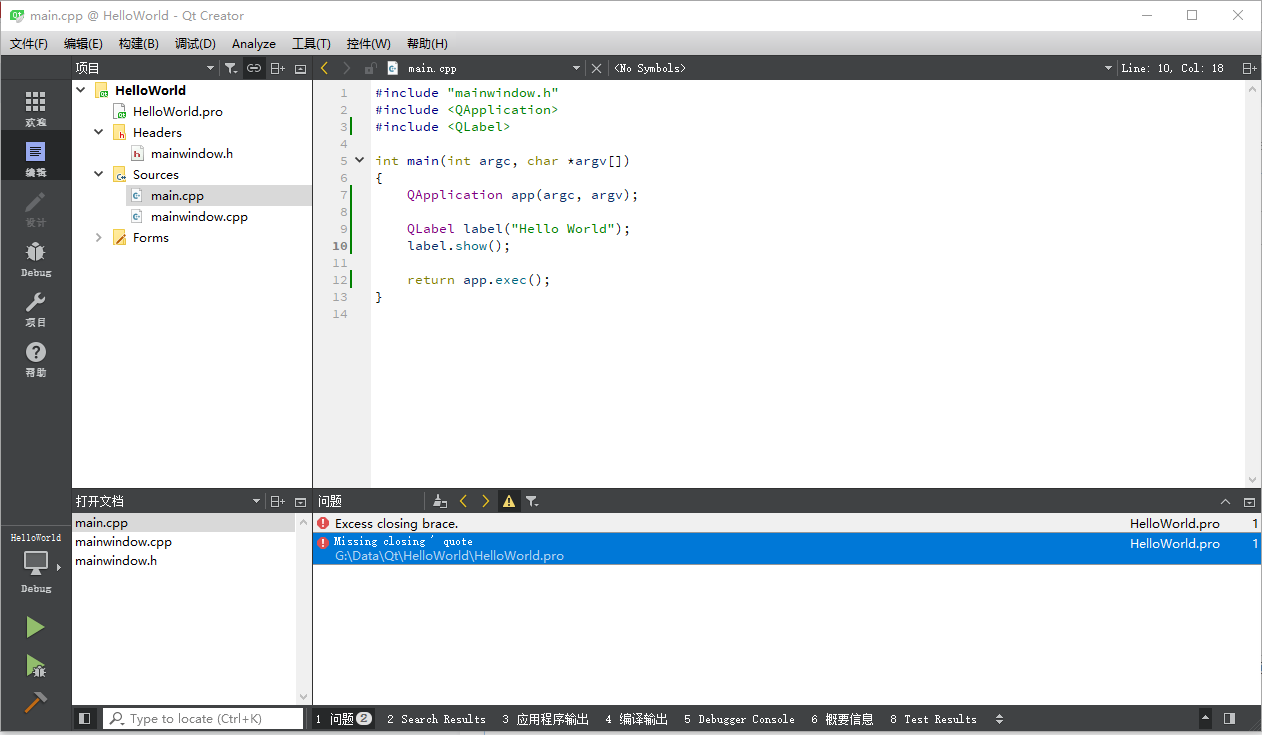This screenshot has height=735, width=1262.
Task: Switch to the 5 Debugger Console pane
Action: tap(739, 718)
